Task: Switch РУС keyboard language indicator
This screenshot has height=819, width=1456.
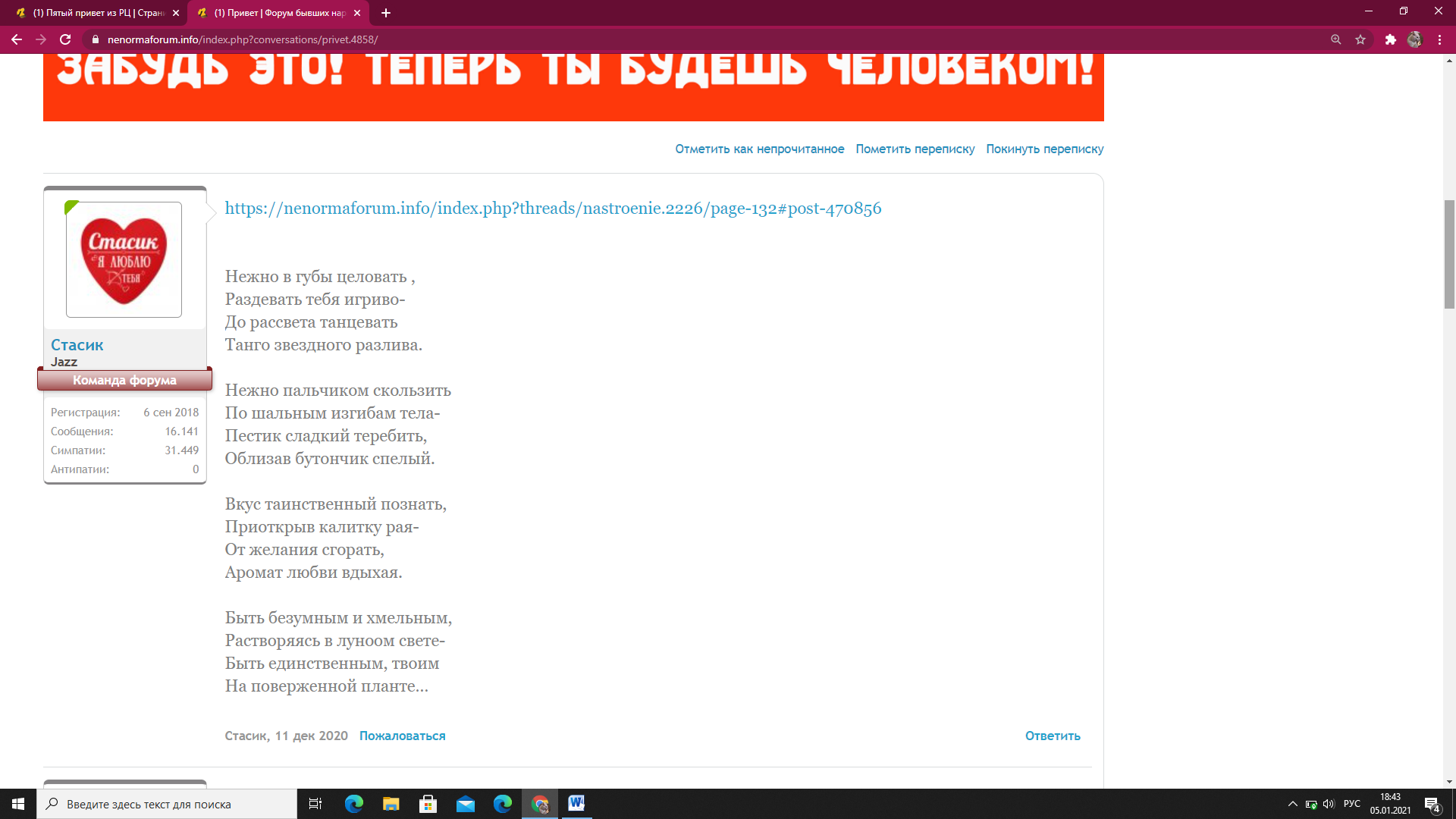Action: [x=1351, y=804]
